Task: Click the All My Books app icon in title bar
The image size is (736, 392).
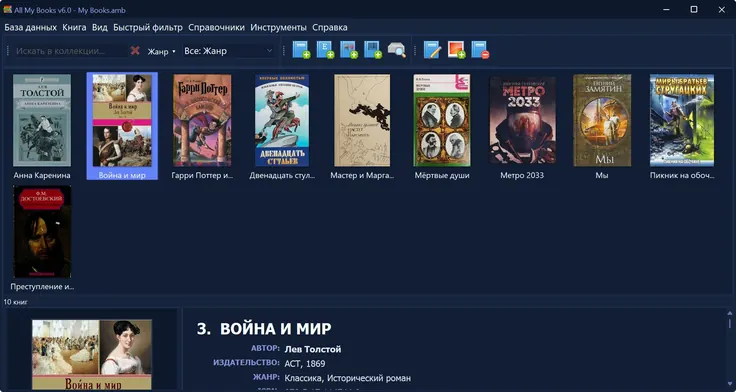Action: [8, 9]
